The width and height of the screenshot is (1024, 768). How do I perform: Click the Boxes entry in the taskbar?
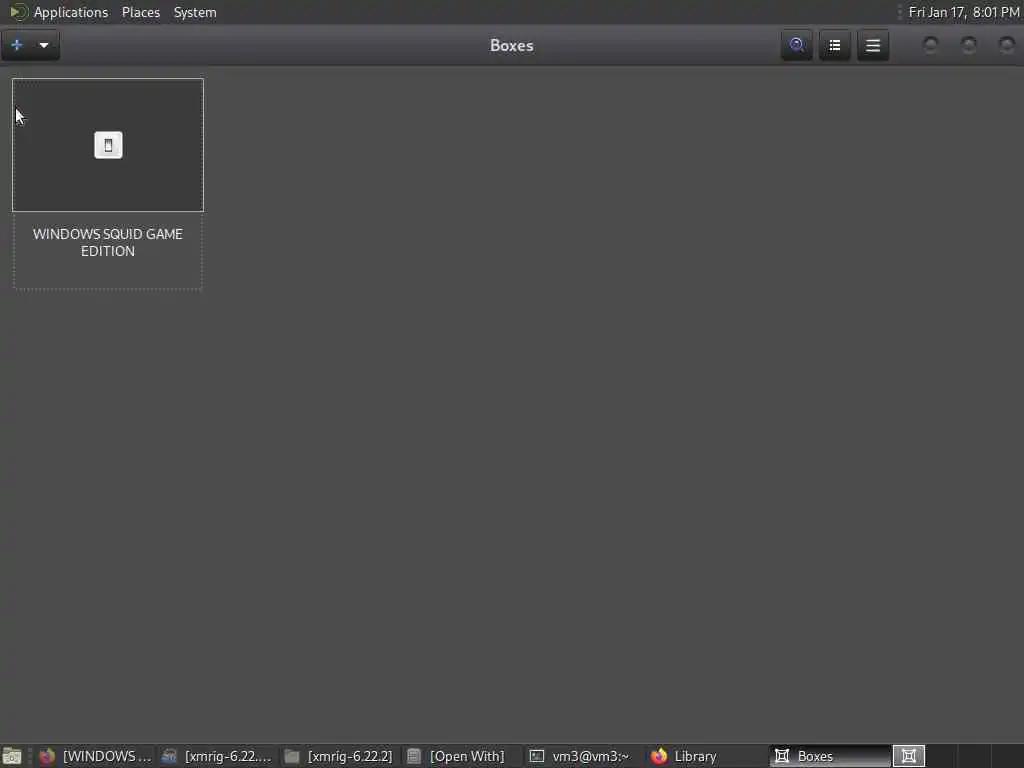pyautogui.click(x=829, y=756)
